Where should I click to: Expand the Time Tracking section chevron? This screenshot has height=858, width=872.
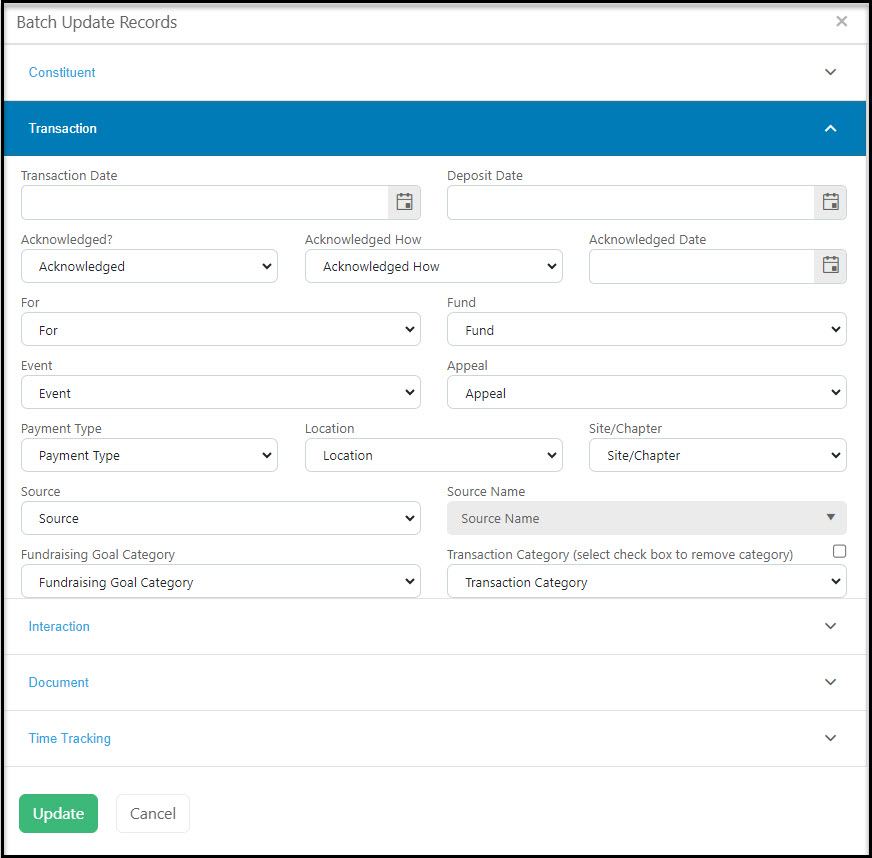[830, 738]
